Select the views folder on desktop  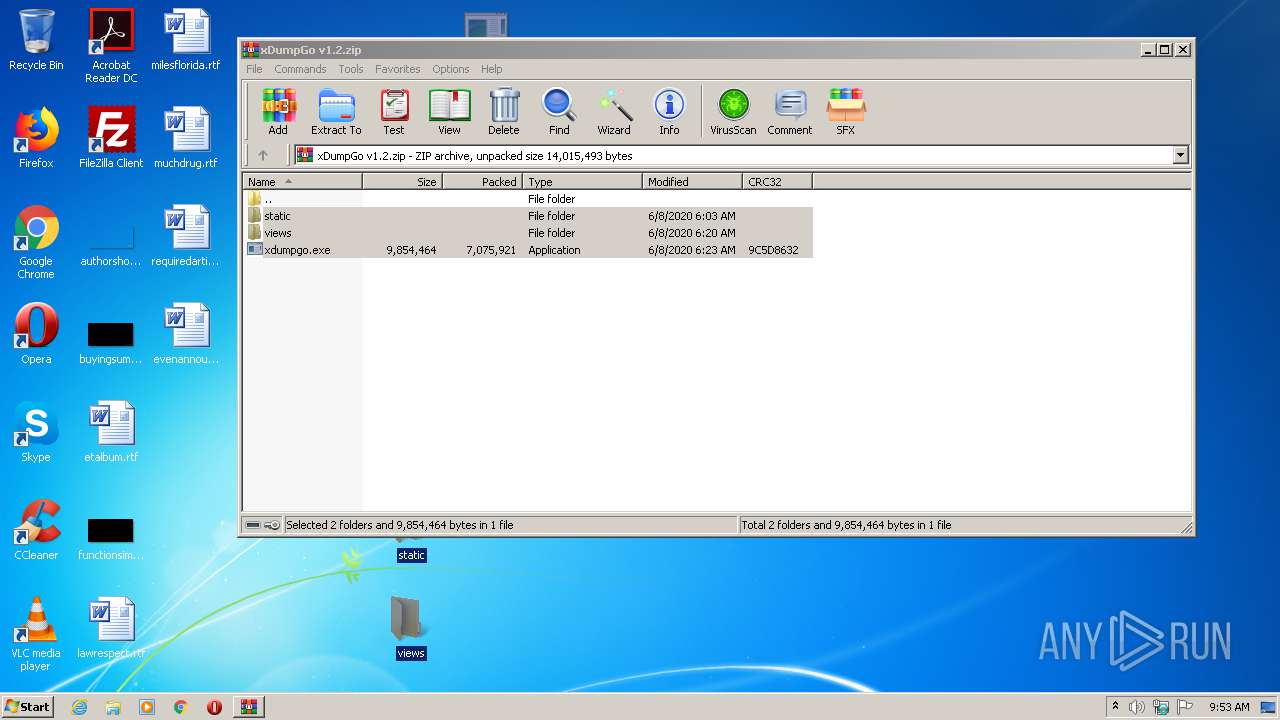coord(411,628)
